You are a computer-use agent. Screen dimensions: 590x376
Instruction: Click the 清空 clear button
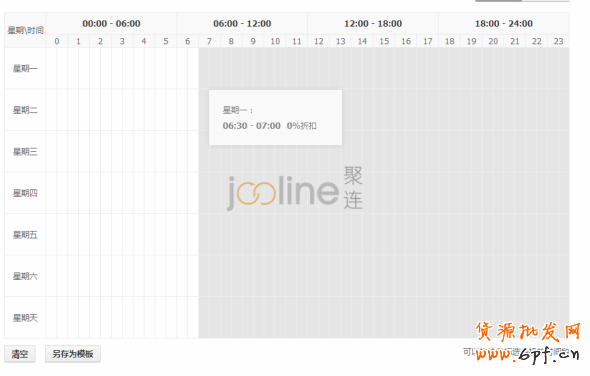pos(20,354)
